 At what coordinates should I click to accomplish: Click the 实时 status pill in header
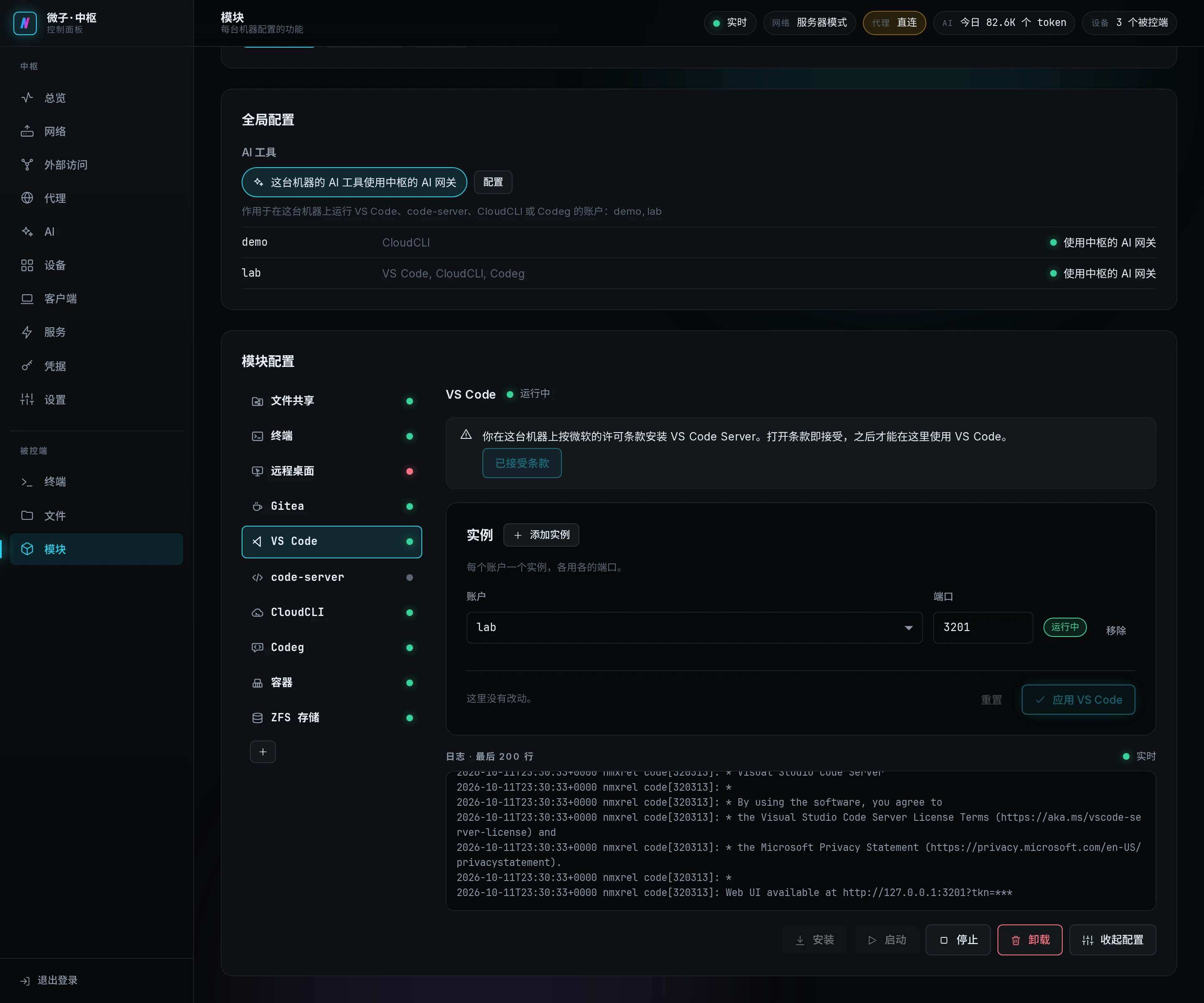click(x=730, y=23)
